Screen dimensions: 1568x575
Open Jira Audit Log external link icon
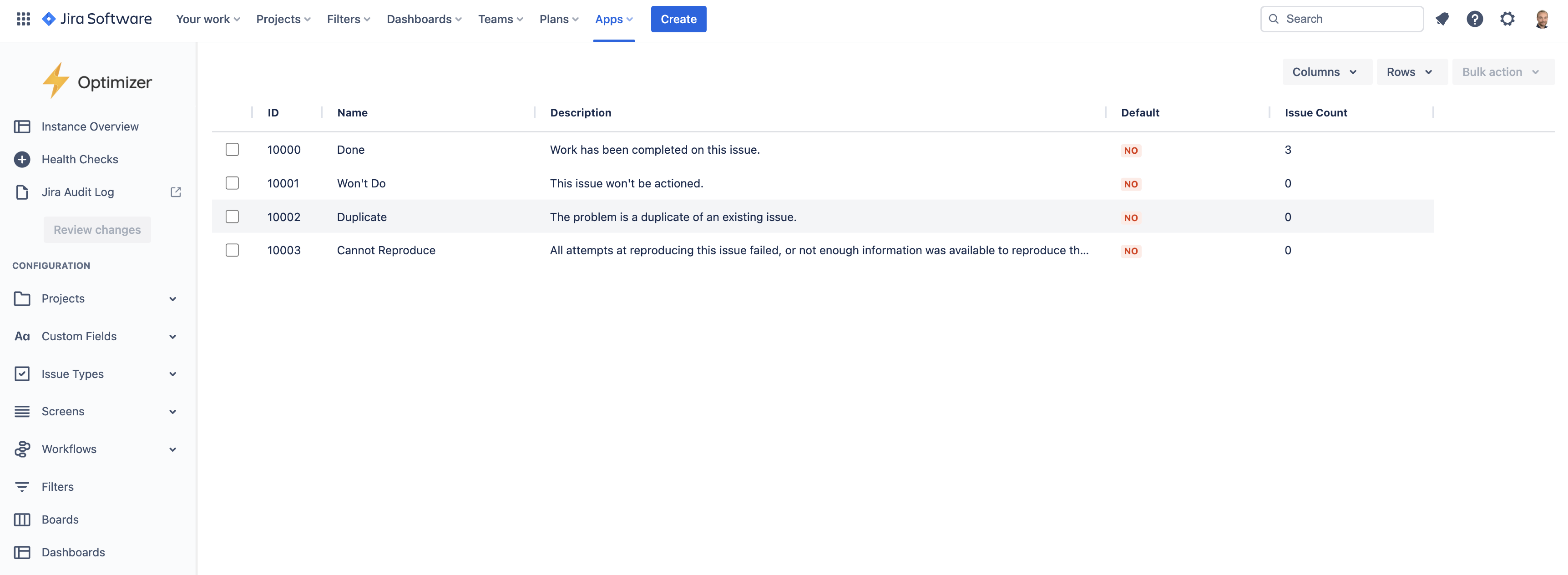(x=176, y=192)
